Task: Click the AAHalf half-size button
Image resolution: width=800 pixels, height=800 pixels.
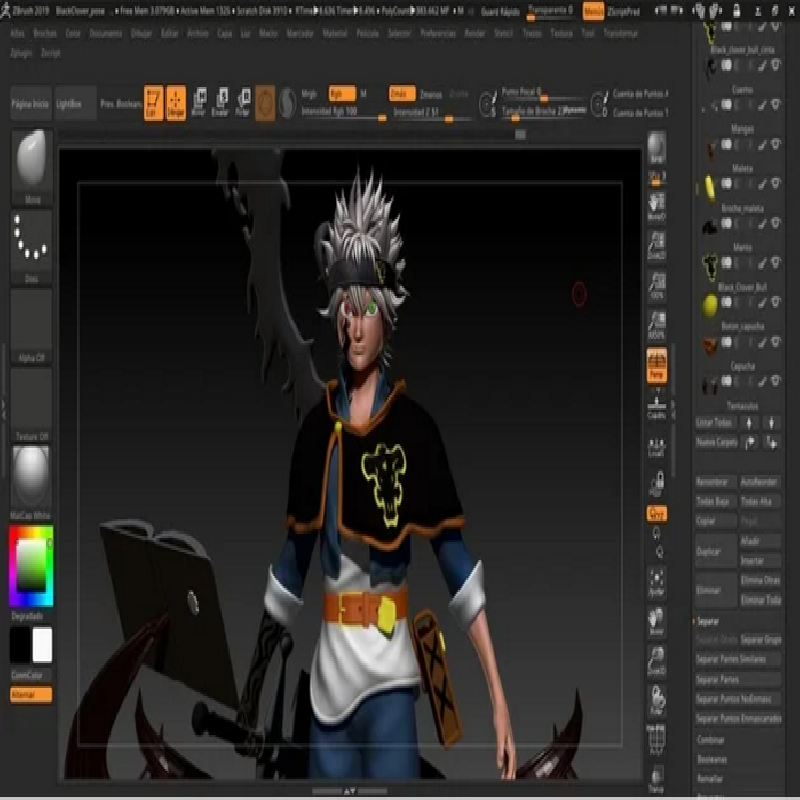Action: 657,324
